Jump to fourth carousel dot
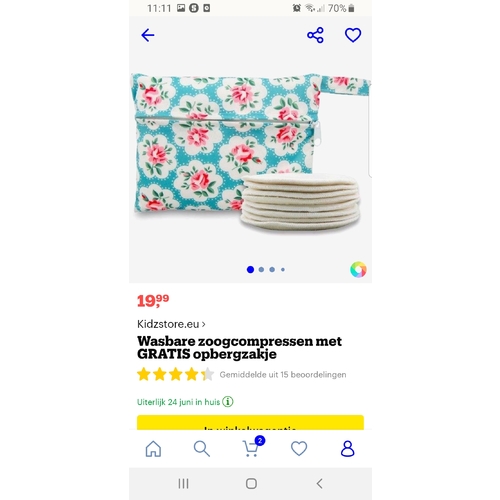The width and height of the screenshot is (500, 500). [x=283, y=269]
